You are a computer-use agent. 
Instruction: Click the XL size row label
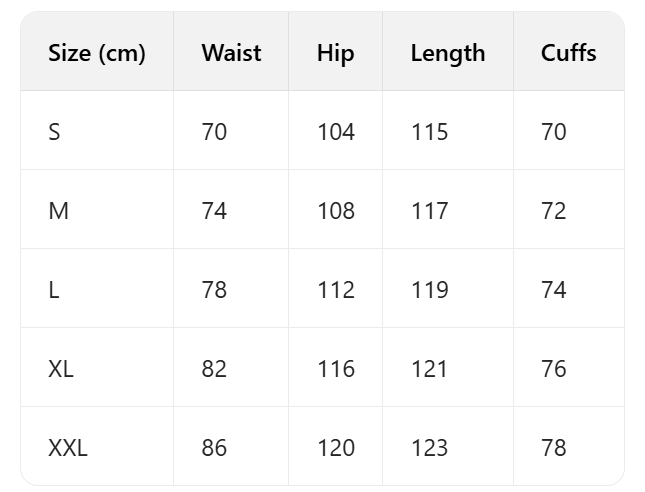pyautogui.click(x=61, y=369)
